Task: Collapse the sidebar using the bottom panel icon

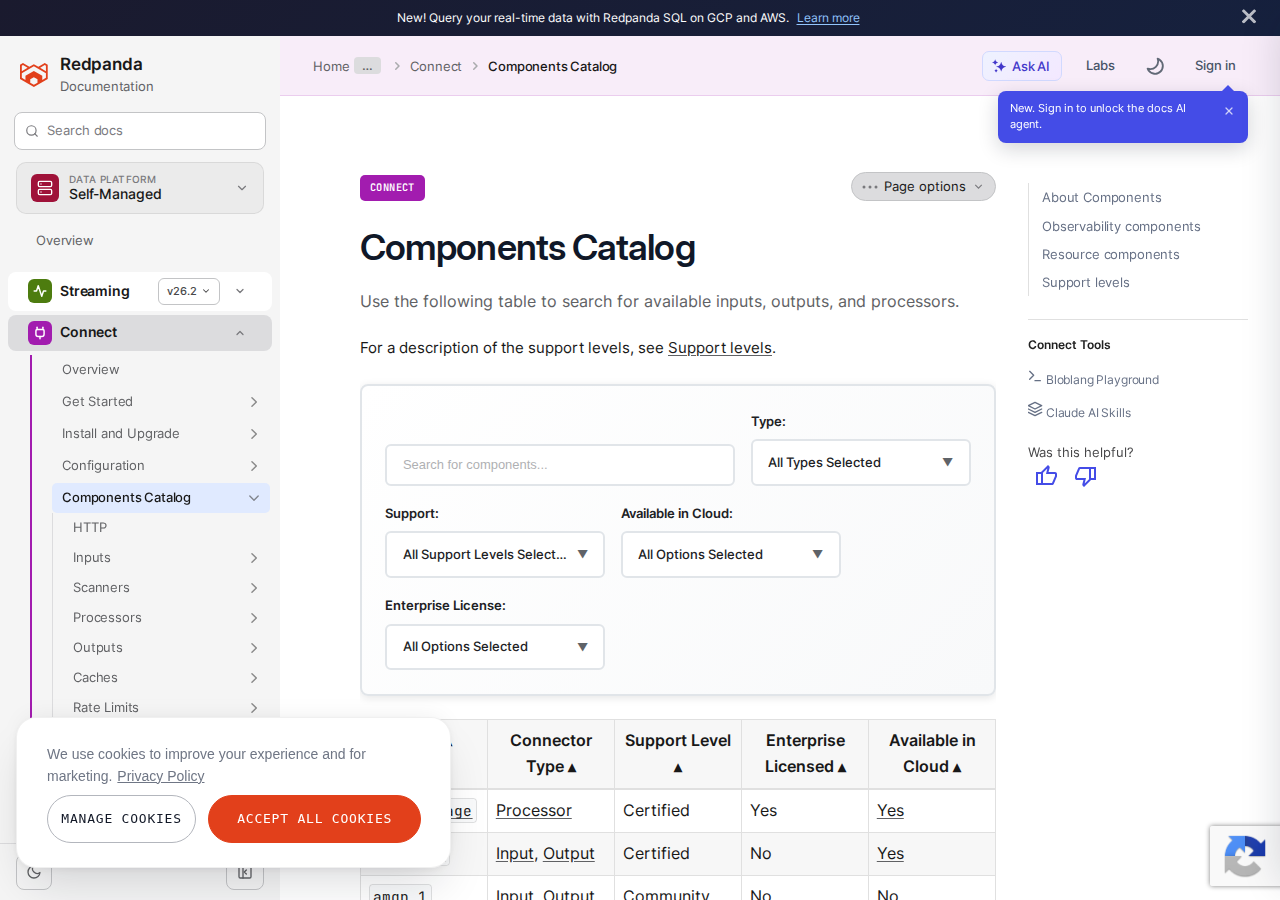Action: point(245,872)
